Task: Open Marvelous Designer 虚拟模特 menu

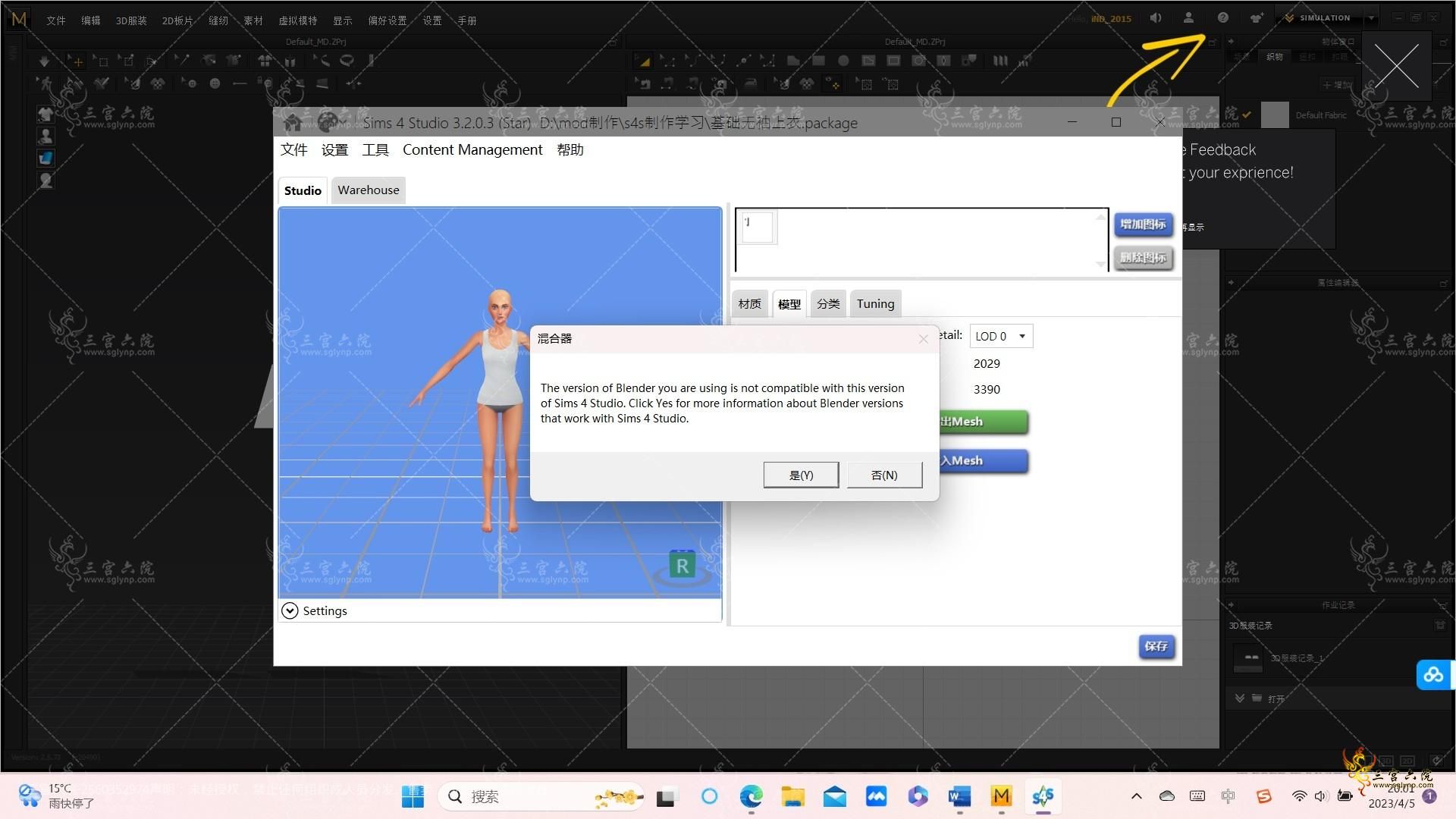Action: click(x=298, y=20)
